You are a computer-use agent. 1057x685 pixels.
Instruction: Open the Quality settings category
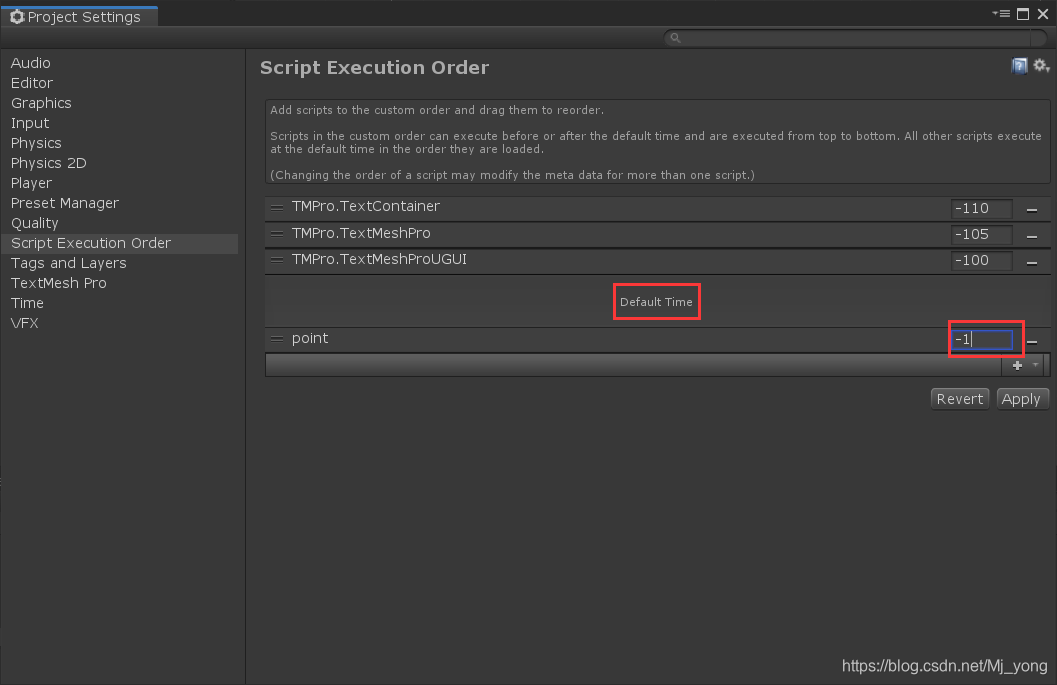click(35, 223)
